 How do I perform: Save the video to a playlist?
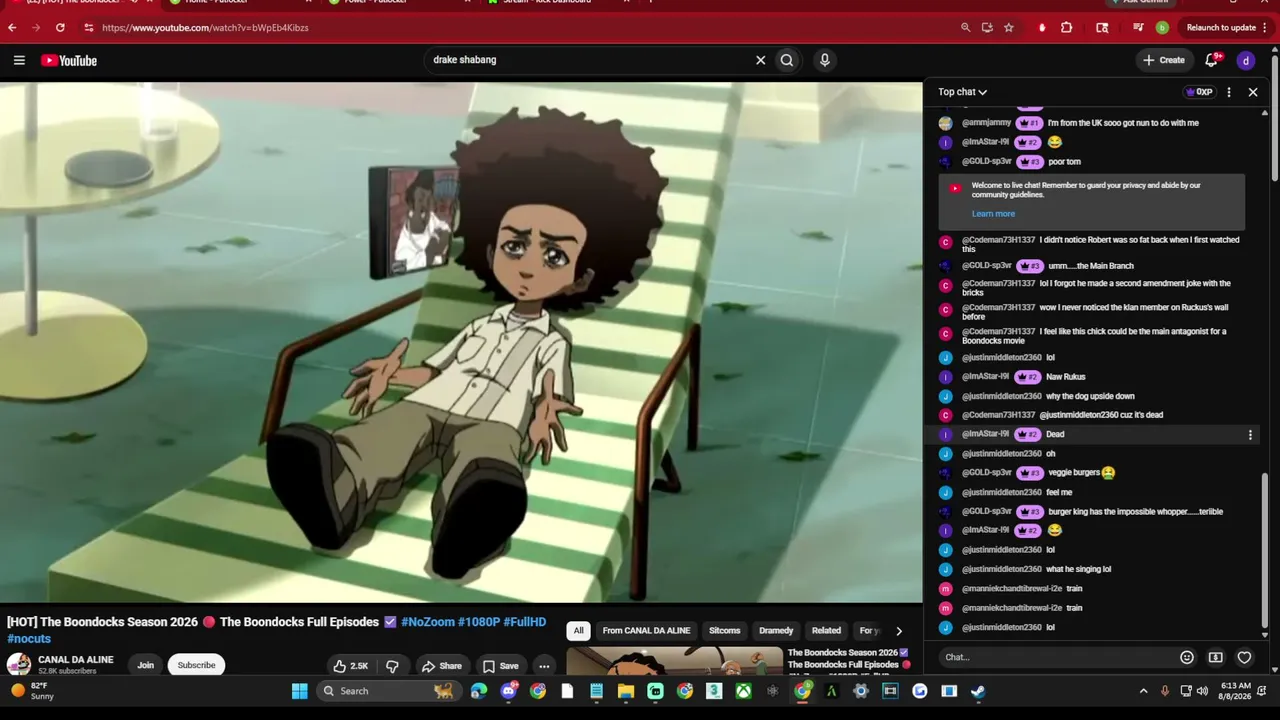[500, 666]
